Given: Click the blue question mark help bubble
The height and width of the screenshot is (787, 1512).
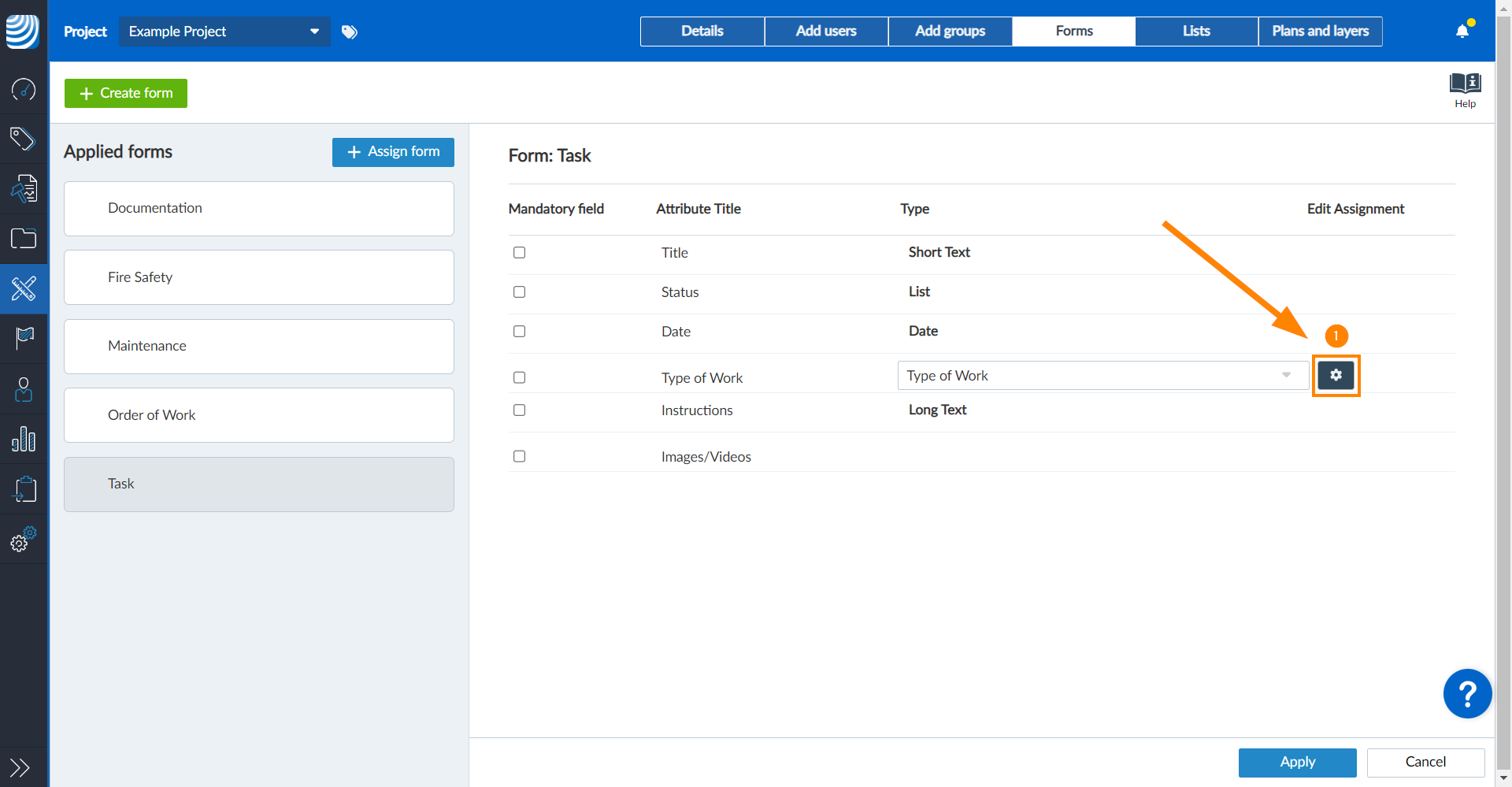Looking at the screenshot, I should 1467,694.
